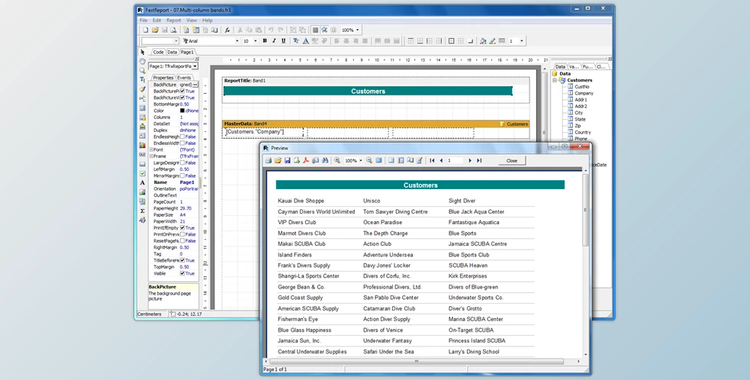Uncheck the PrintIfEmpty True checkbox
The width and height of the screenshot is (750, 380).
tap(182, 228)
